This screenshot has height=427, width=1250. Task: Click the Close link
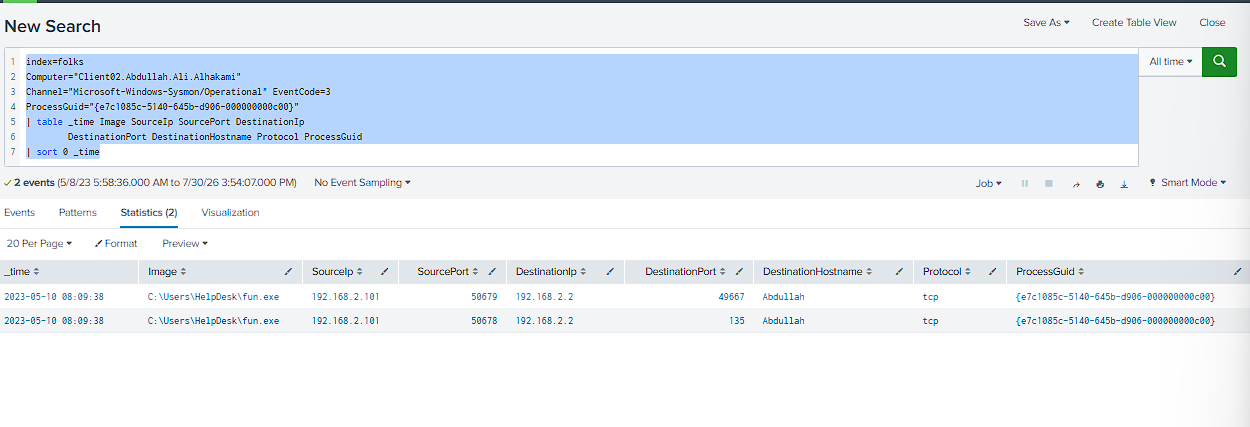point(1212,22)
